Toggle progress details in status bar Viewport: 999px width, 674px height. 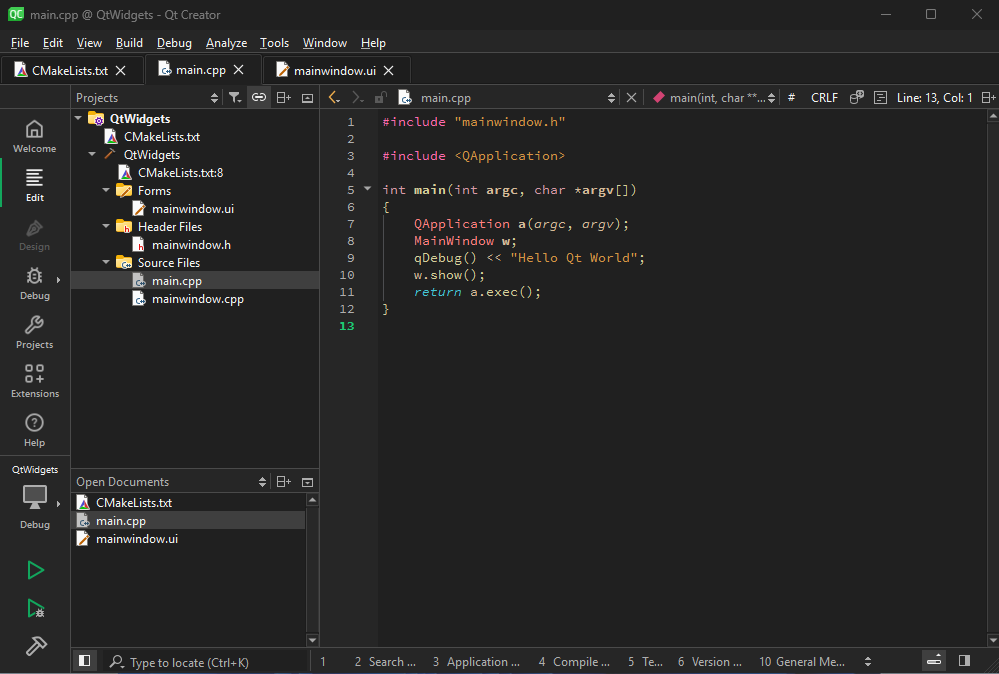tap(934, 661)
